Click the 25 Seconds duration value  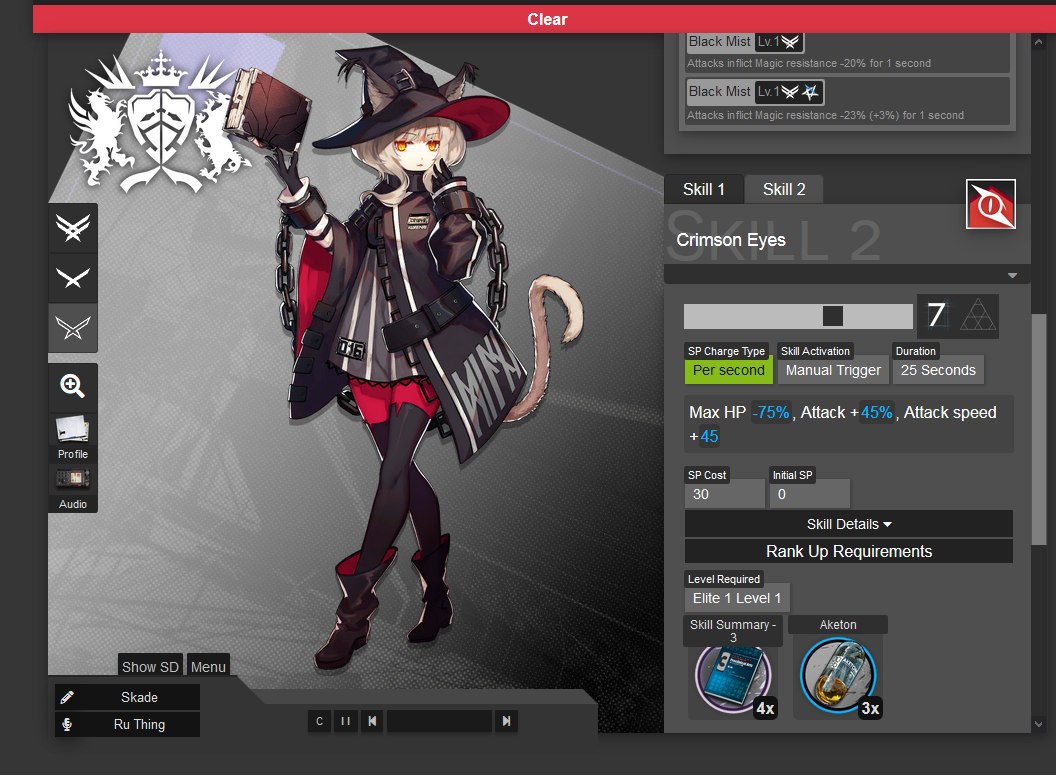coord(938,370)
